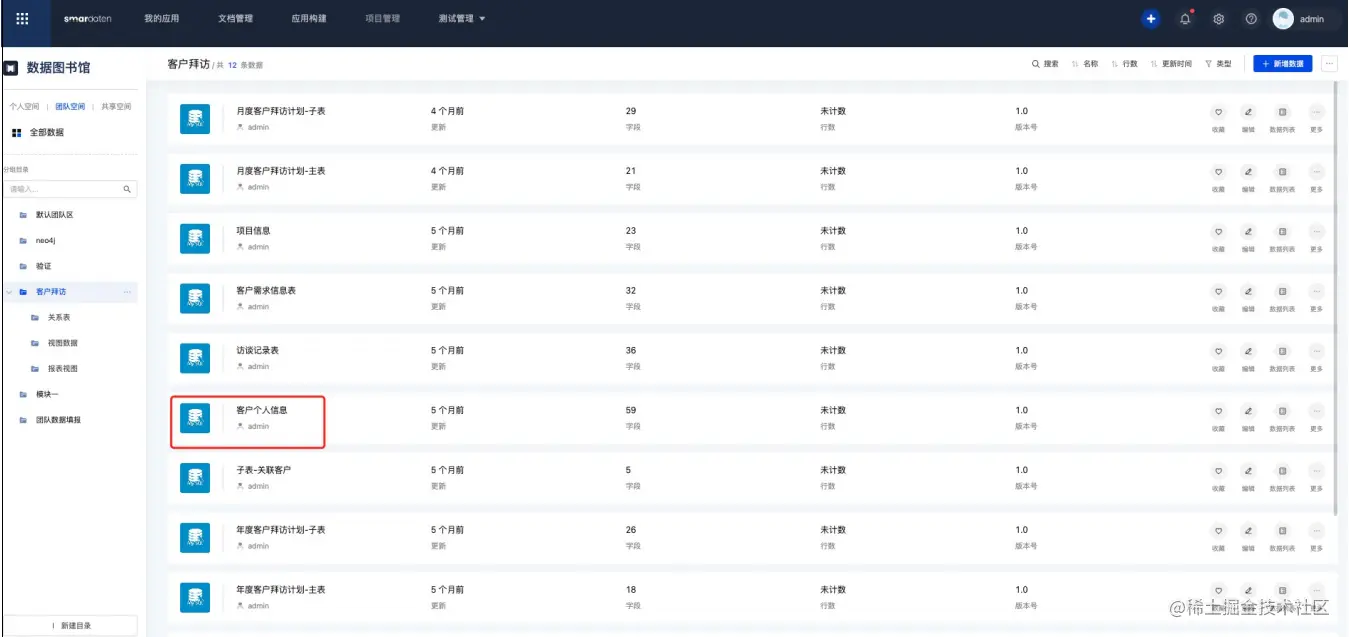Viewport: 1349px width, 637px height.
Task: Select 验证 folder in directory tree
Action: click(x=43, y=266)
